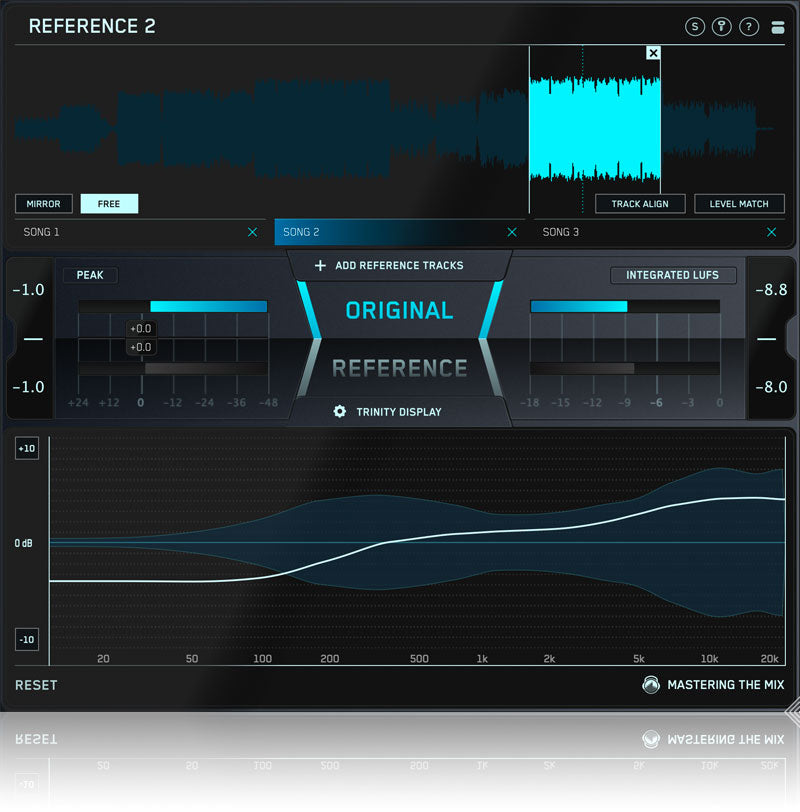
Task: Click the MASTERING THE MIX text link
Action: [726, 685]
